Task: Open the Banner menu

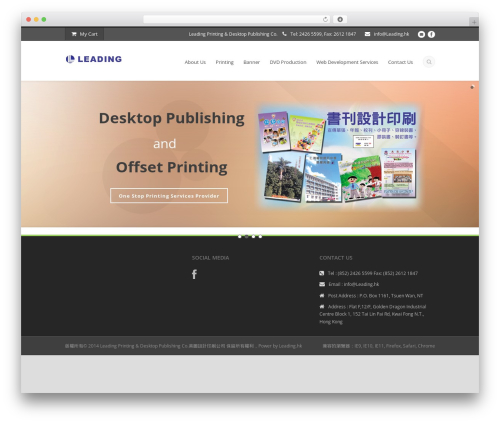Action: (x=251, y=62)
